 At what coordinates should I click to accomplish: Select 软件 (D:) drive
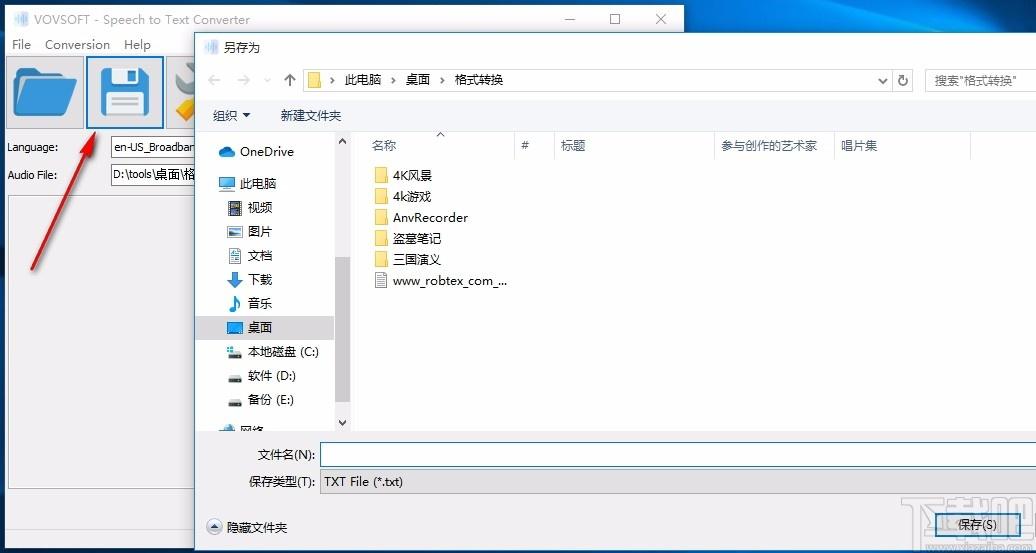[x=262, y=376]
